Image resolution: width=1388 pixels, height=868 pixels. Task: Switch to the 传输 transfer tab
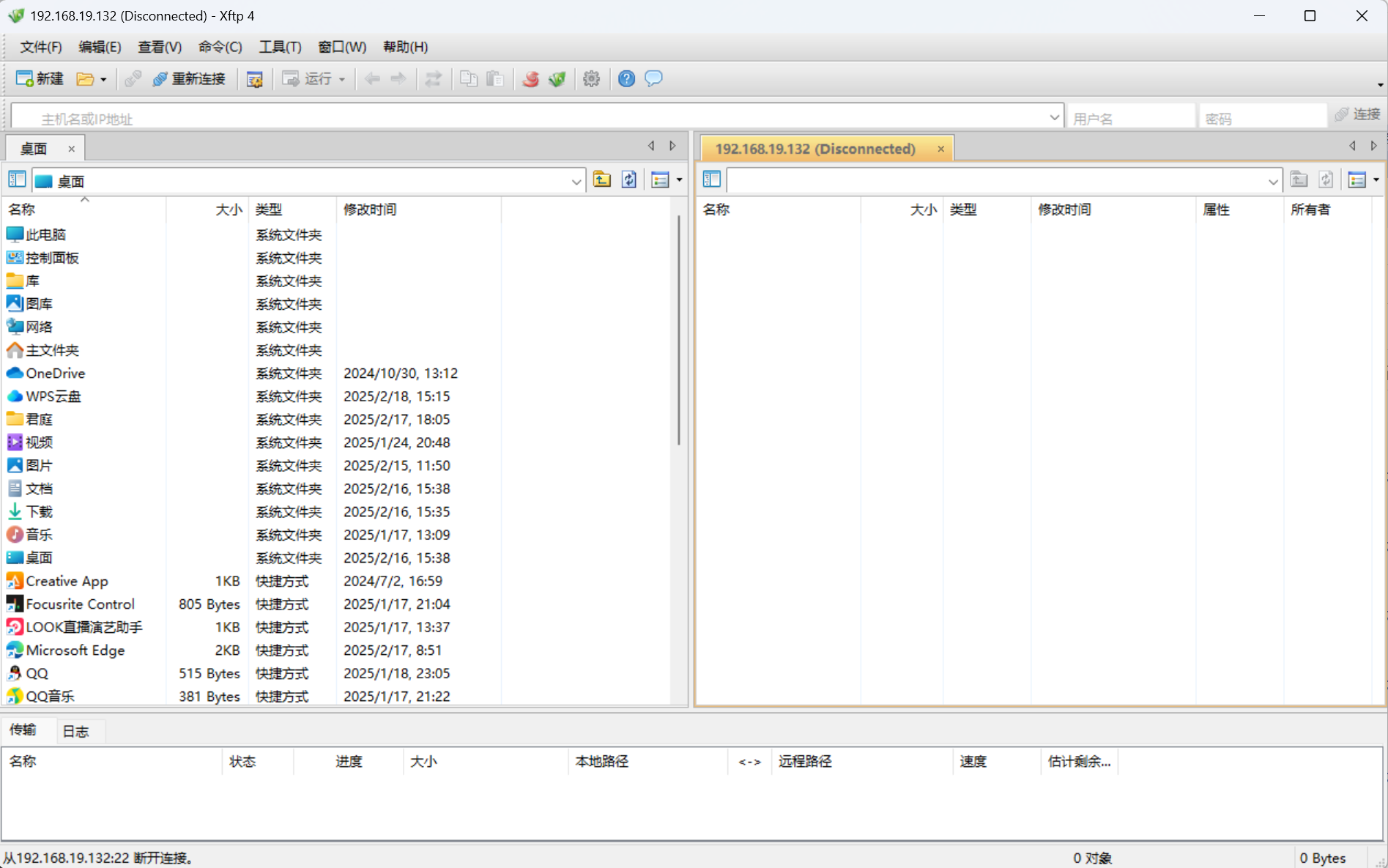point(23,730)
